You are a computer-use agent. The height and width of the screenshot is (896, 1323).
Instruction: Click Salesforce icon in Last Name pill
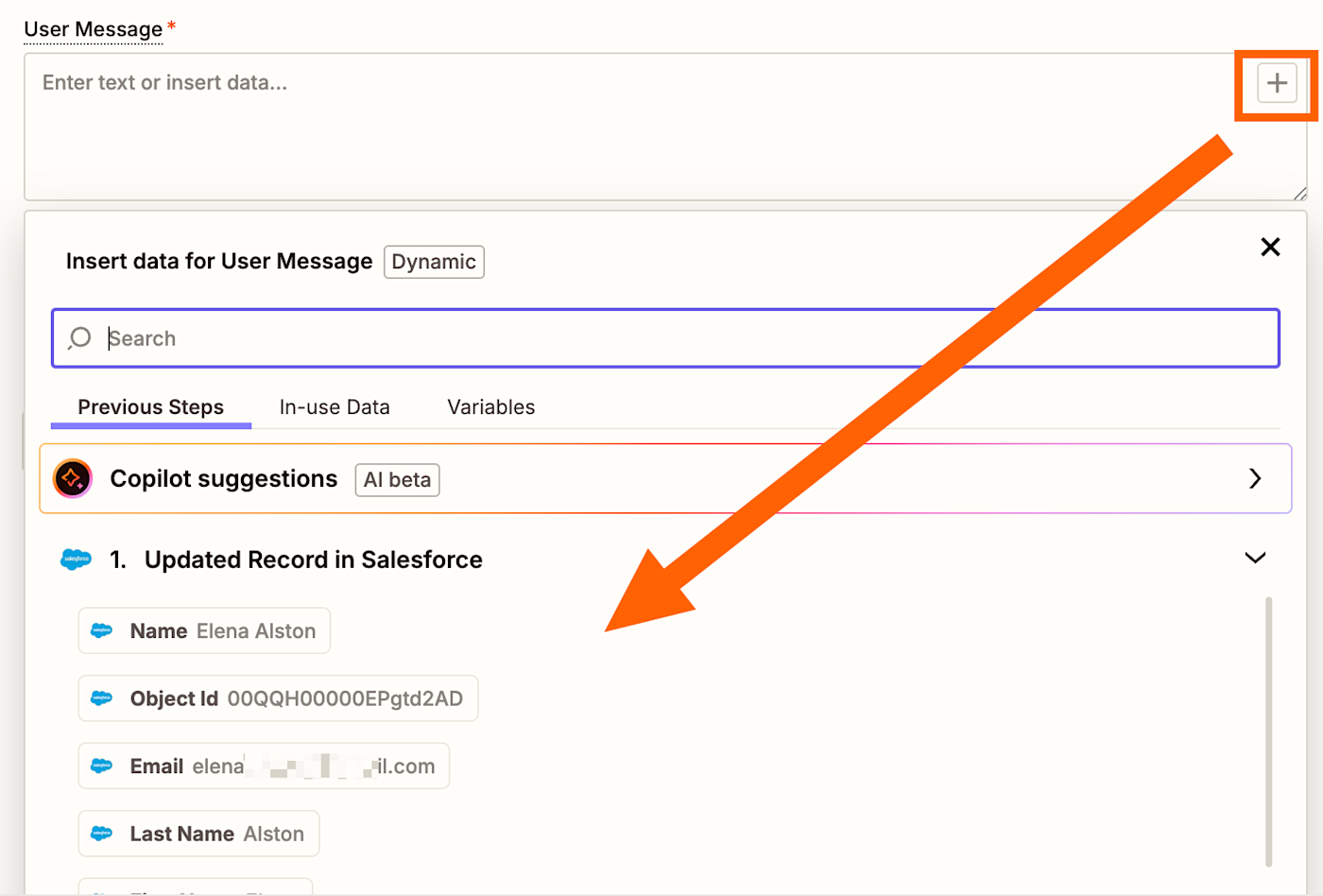pyautogui.click(x=101, y=834)
